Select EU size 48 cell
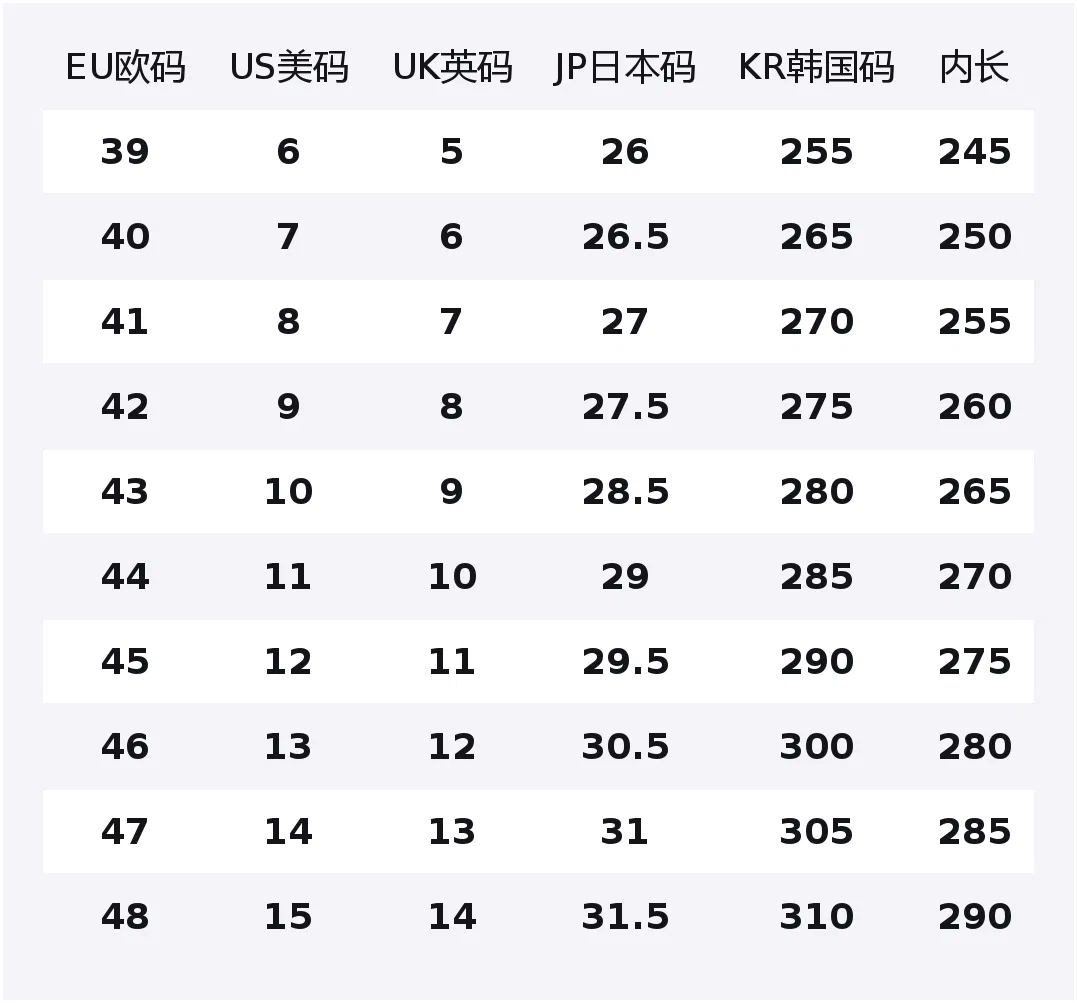The image size is (1077, 1003). [125, 917]
